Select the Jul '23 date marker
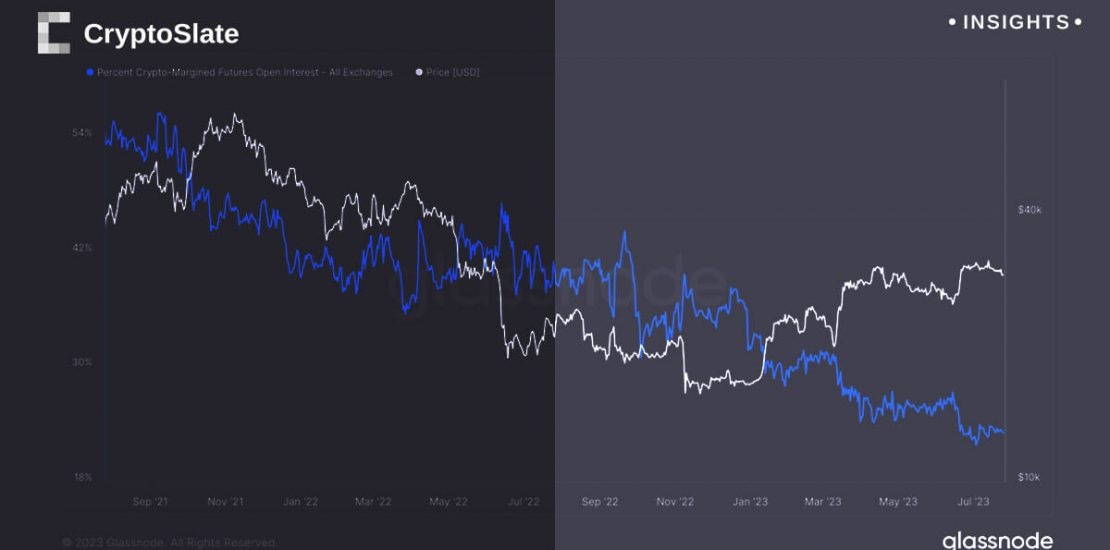This screenshot has width=1110, height=550. click(973, 501)
